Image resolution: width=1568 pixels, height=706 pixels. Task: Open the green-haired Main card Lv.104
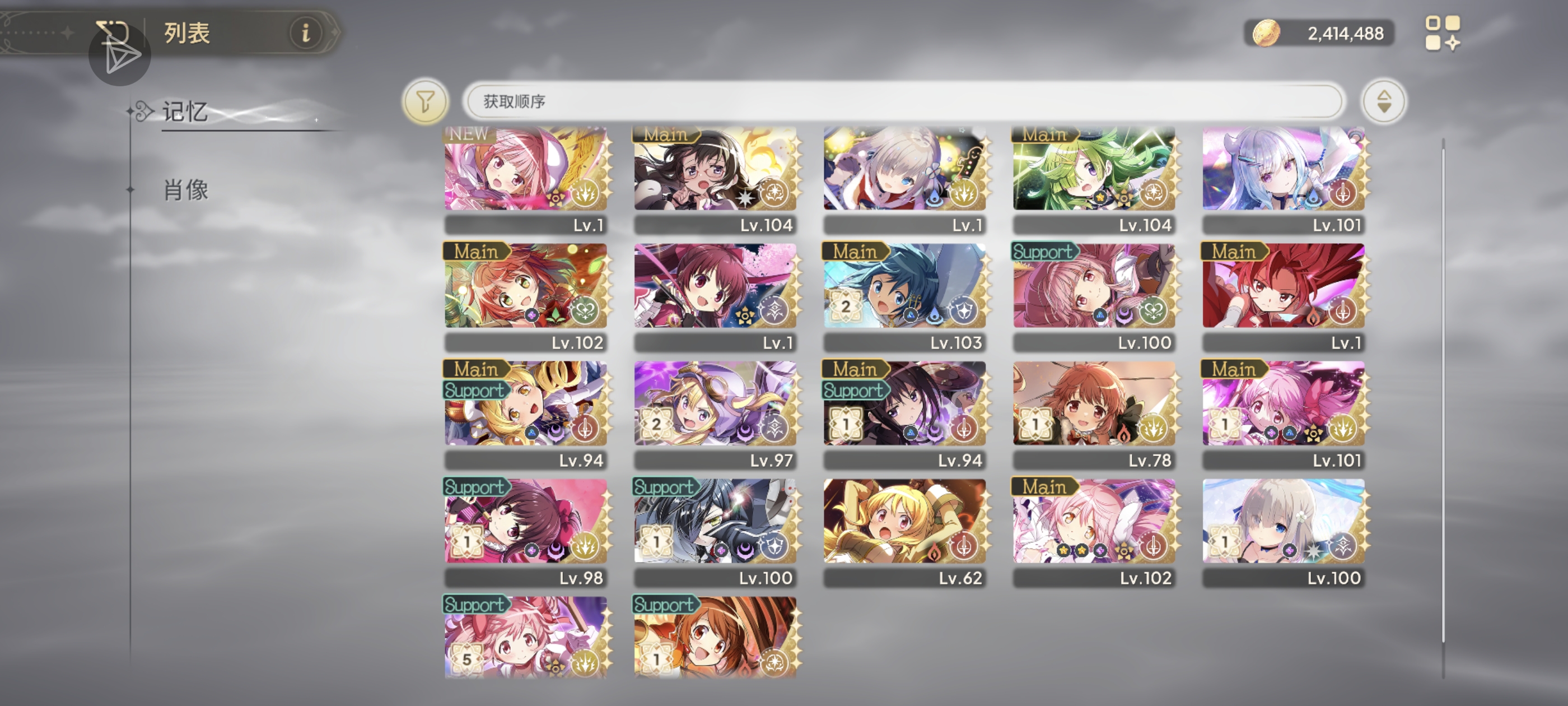[x=1095, y=180]
